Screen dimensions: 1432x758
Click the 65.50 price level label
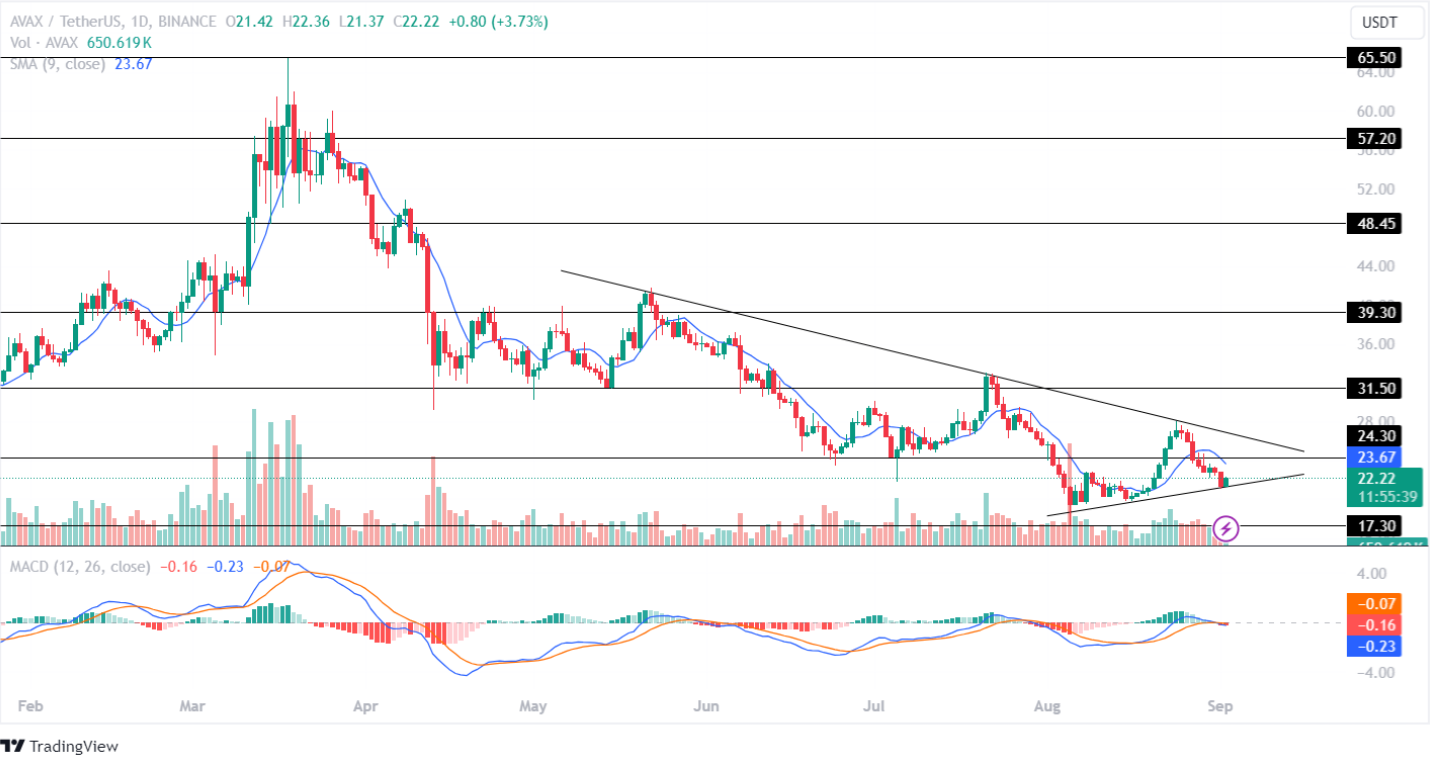click(1372, 58)
